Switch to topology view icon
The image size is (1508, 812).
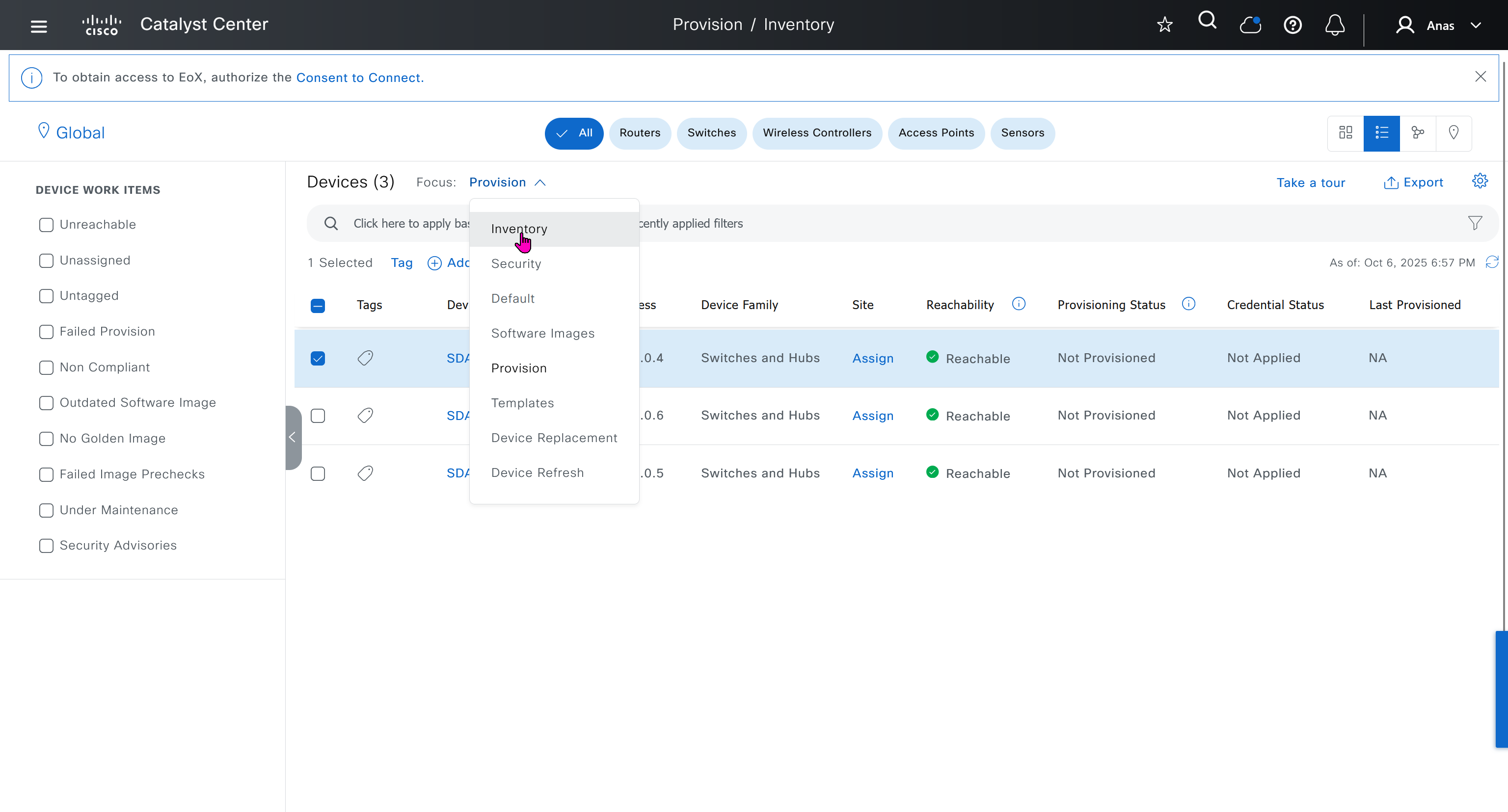tap(1417, 133)
